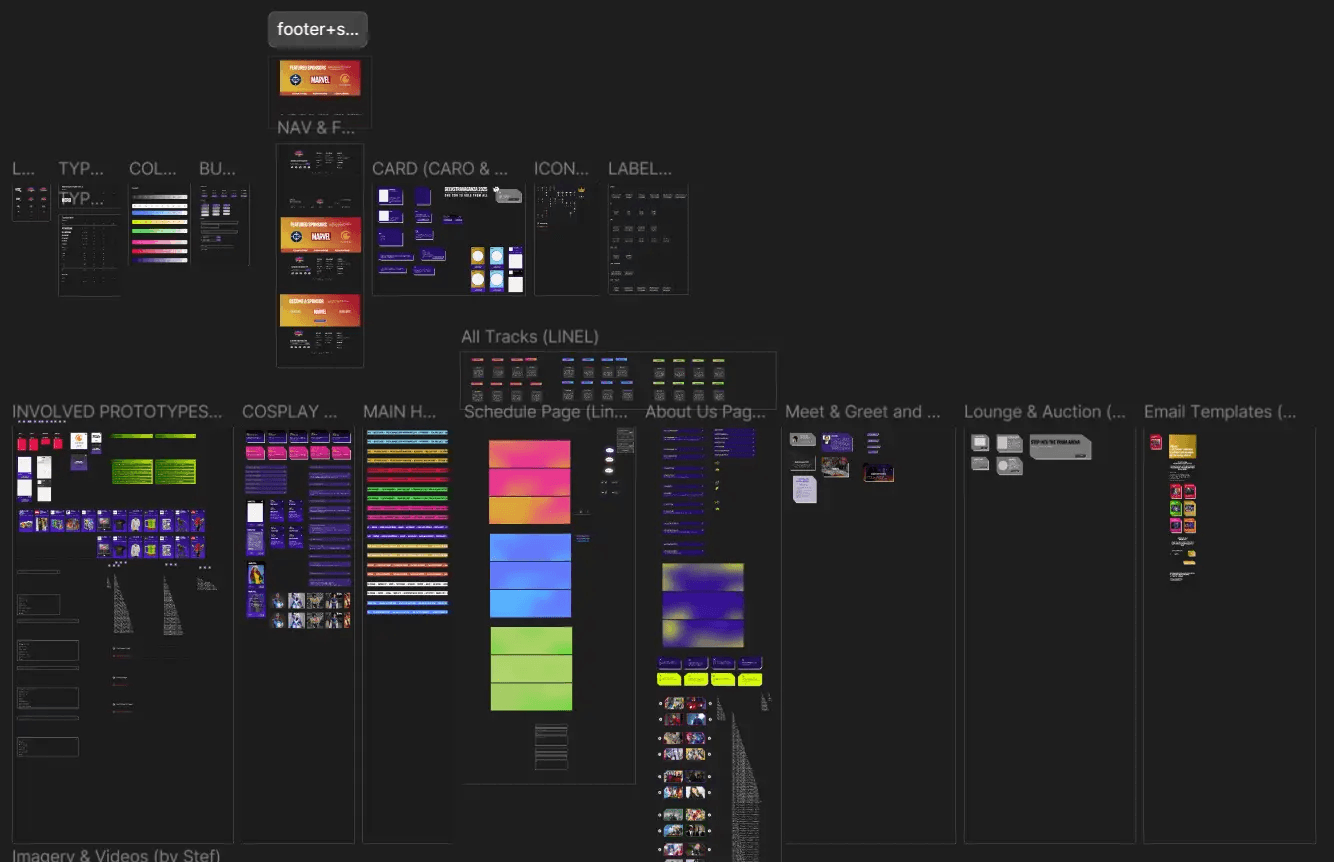Click the green gradient panels in Schedule Page
The image size is (1334, 862).
[531, 669]
